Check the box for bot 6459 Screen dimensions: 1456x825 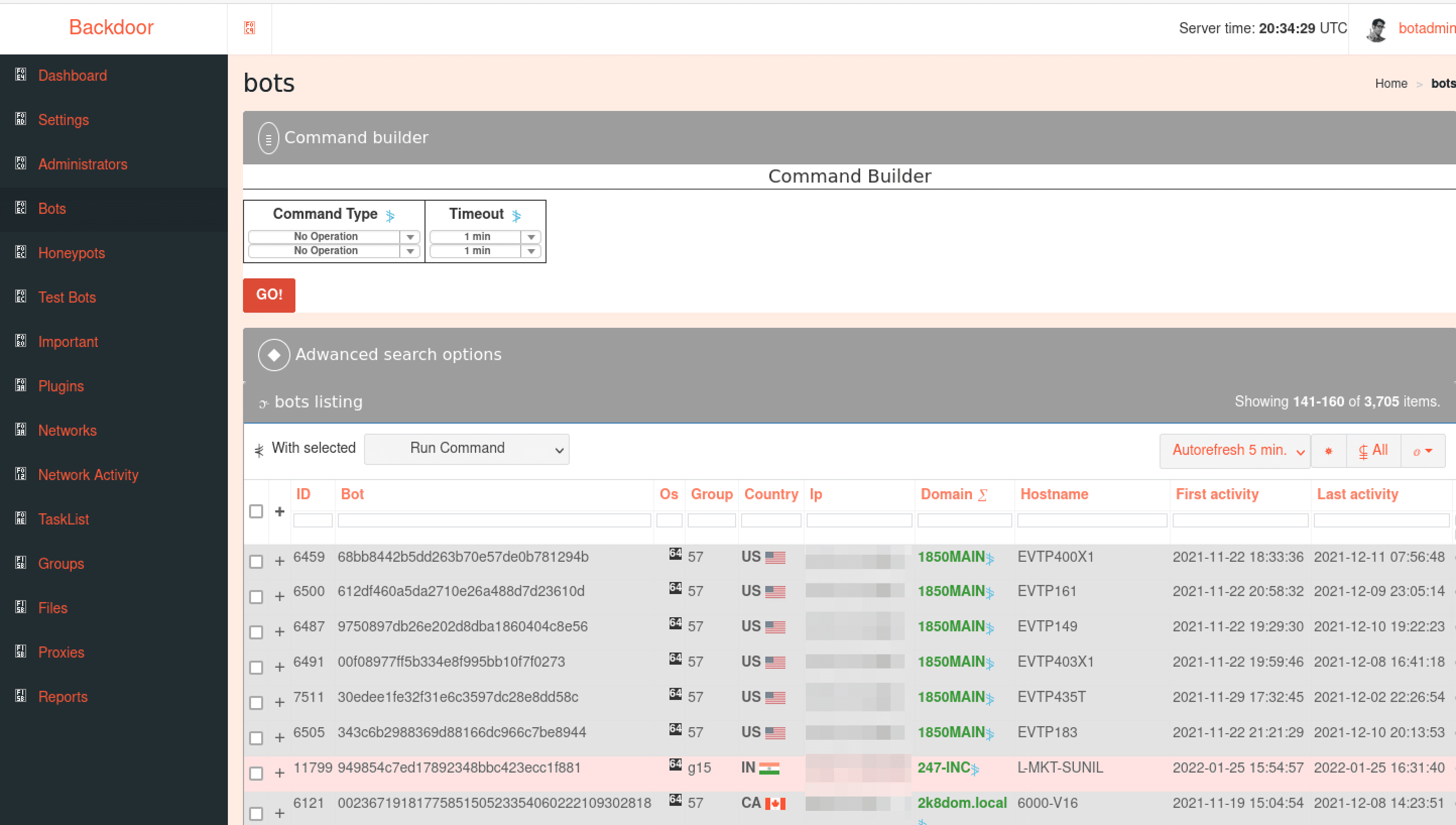256,562
